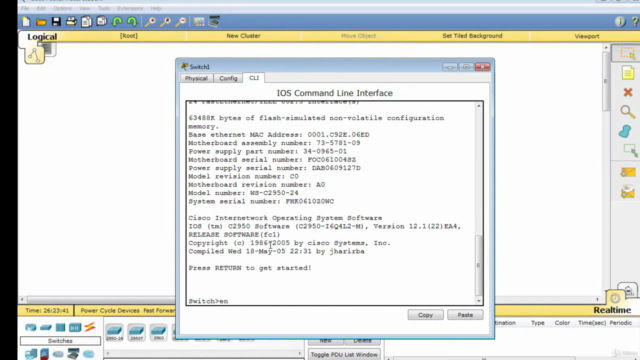This screenshot has height=360, width=640.
Task: Click the Copy button below CLI
Action: (x=425, y=315)
